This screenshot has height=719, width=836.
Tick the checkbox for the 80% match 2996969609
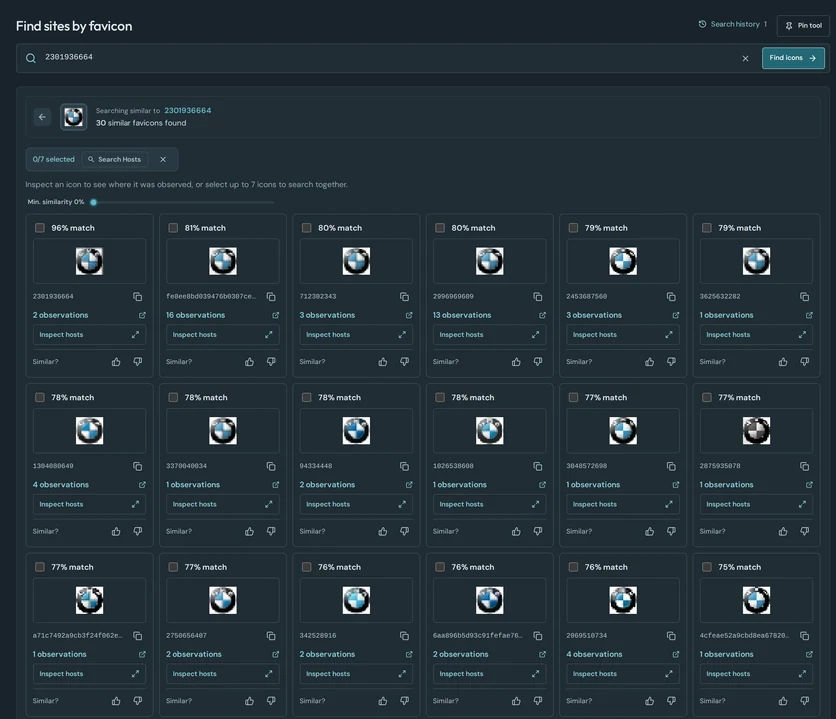click(x=440, y=228)
